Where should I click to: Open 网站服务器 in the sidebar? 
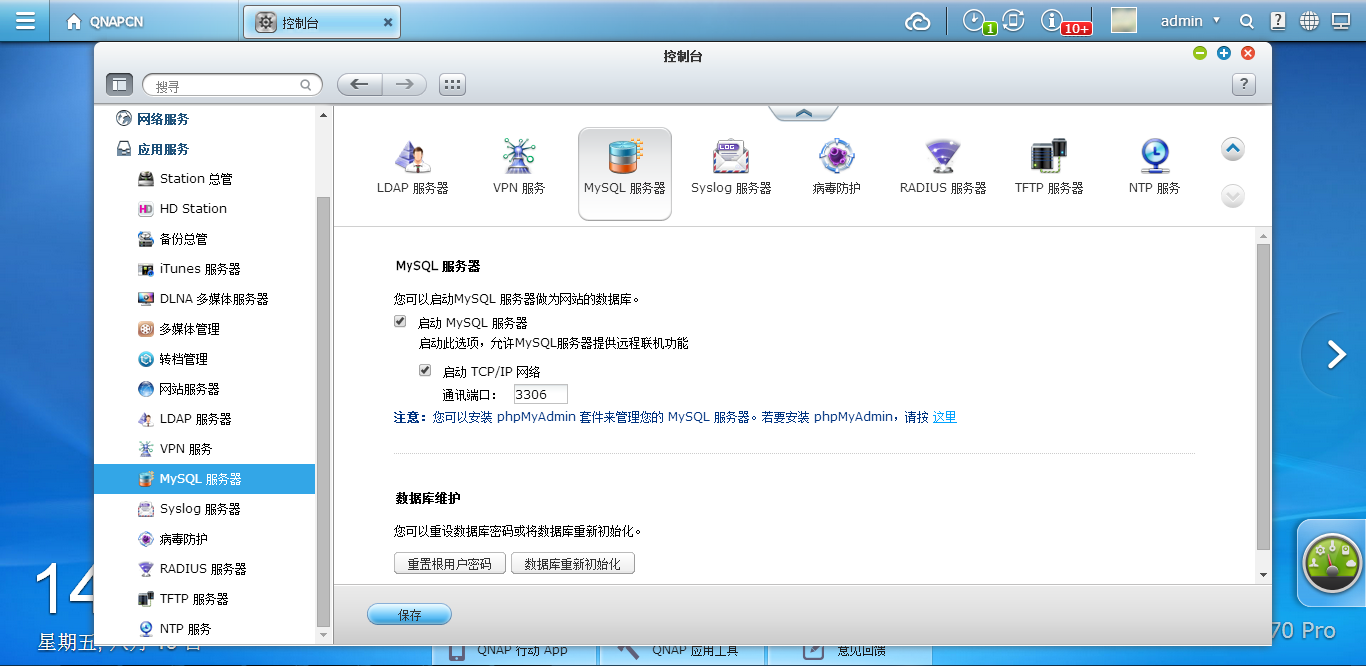tap(205, 389)
